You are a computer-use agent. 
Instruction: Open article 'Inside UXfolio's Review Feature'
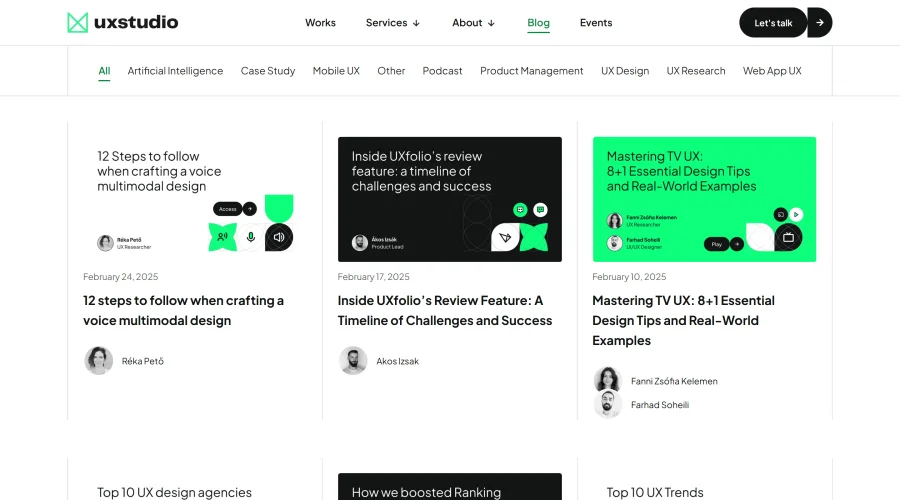(x=445, y=311)
